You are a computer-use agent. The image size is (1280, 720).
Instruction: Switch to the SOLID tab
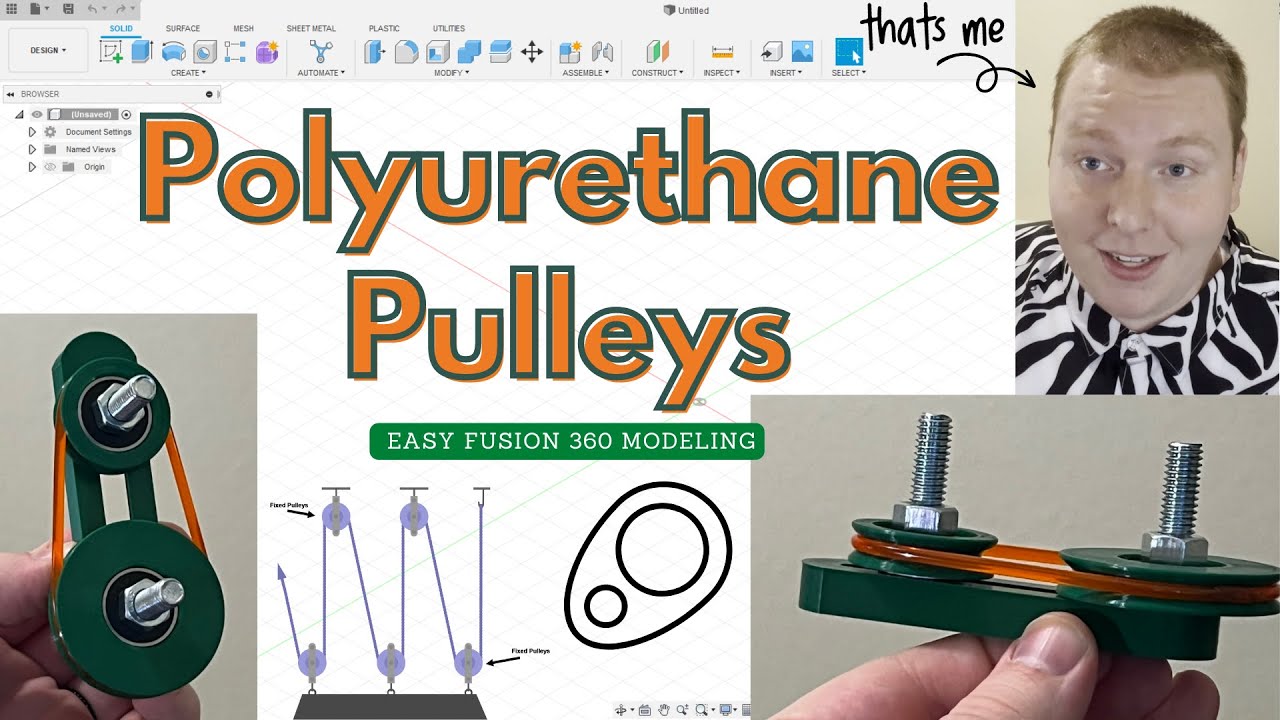tap(121, 28)
